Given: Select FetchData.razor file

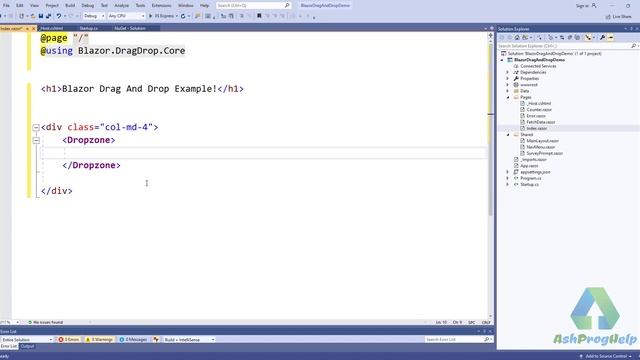Looking at the screenshot, I should click(540, 122).
